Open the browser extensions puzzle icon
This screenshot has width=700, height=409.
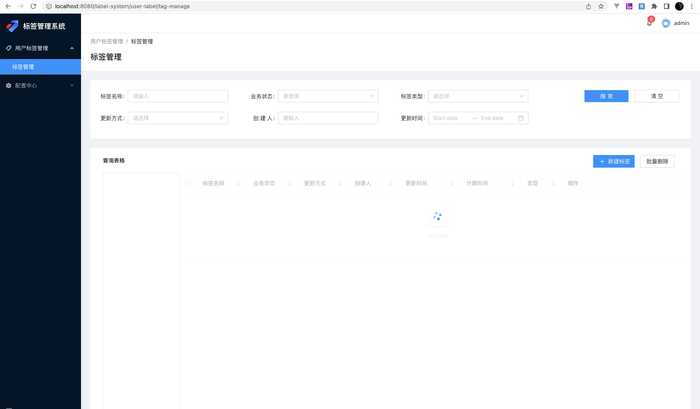click(654, 6)
